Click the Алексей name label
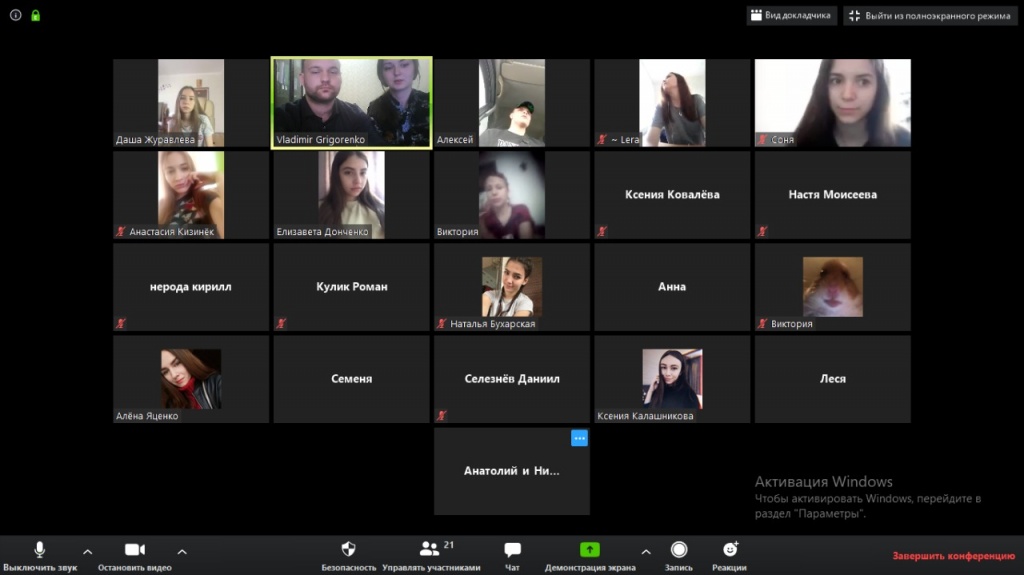Image resolution: width=1024 pixels, height=575 pixels. (x=455, y=140)
